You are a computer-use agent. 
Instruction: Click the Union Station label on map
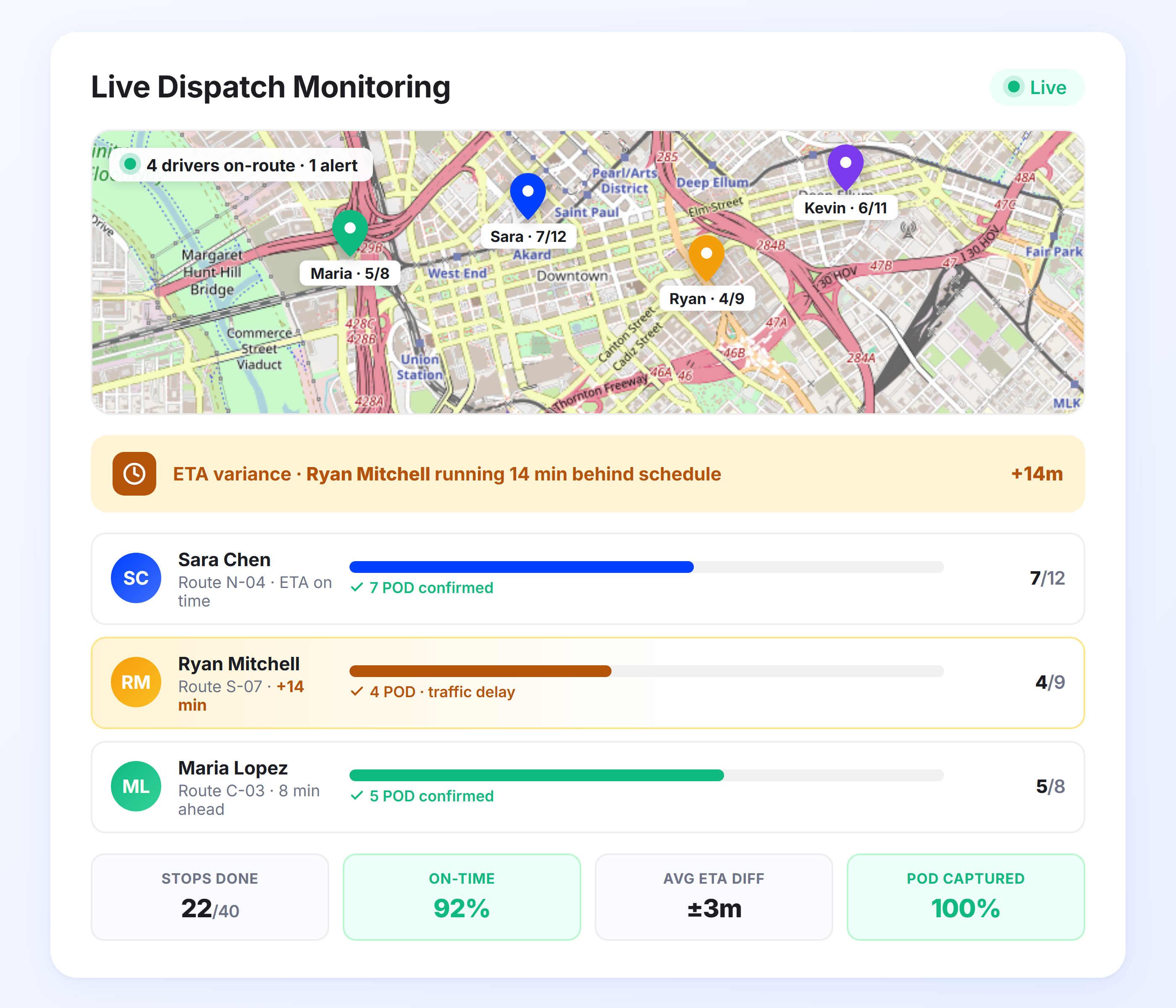point(420,367)
